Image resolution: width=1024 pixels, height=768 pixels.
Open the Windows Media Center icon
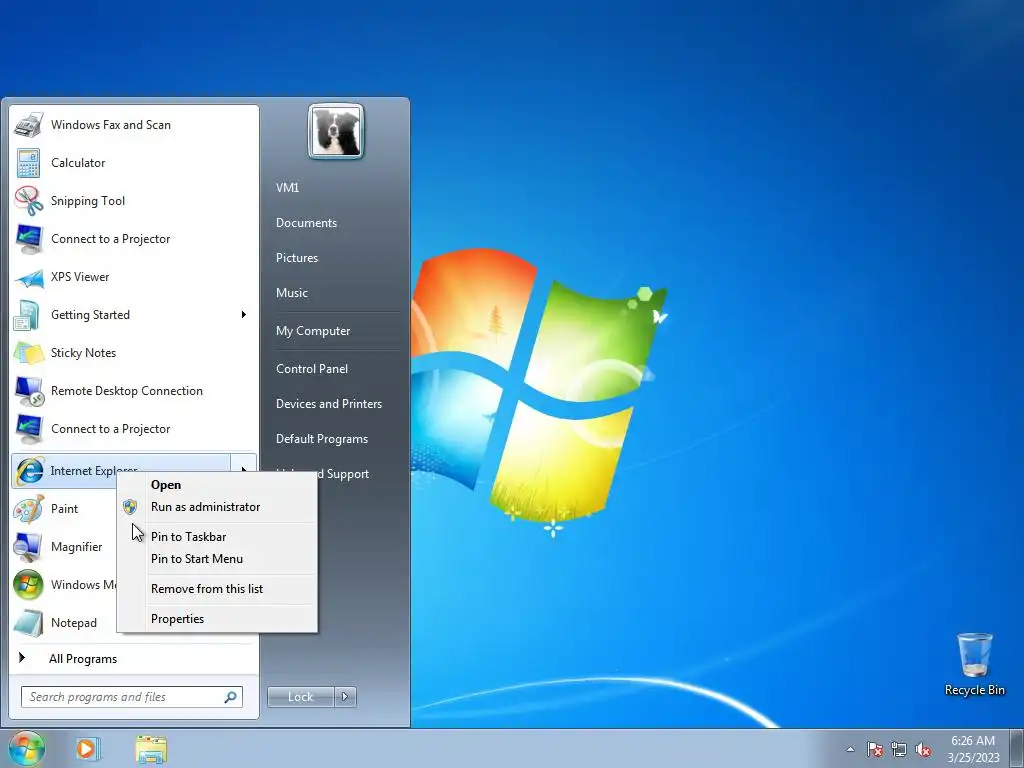(x=29, y=585)
